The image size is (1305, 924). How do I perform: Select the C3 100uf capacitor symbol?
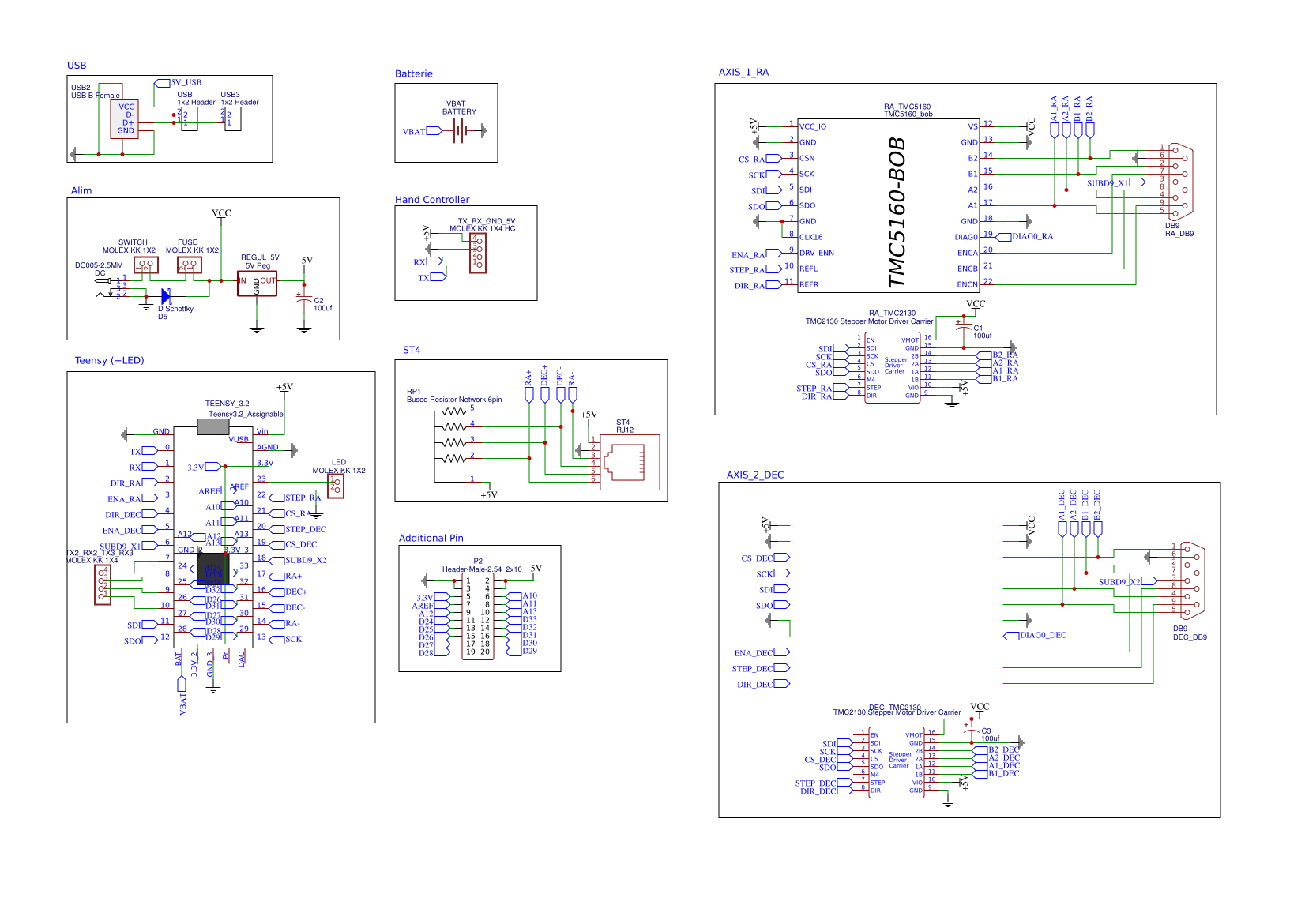[x=971, y=728]
